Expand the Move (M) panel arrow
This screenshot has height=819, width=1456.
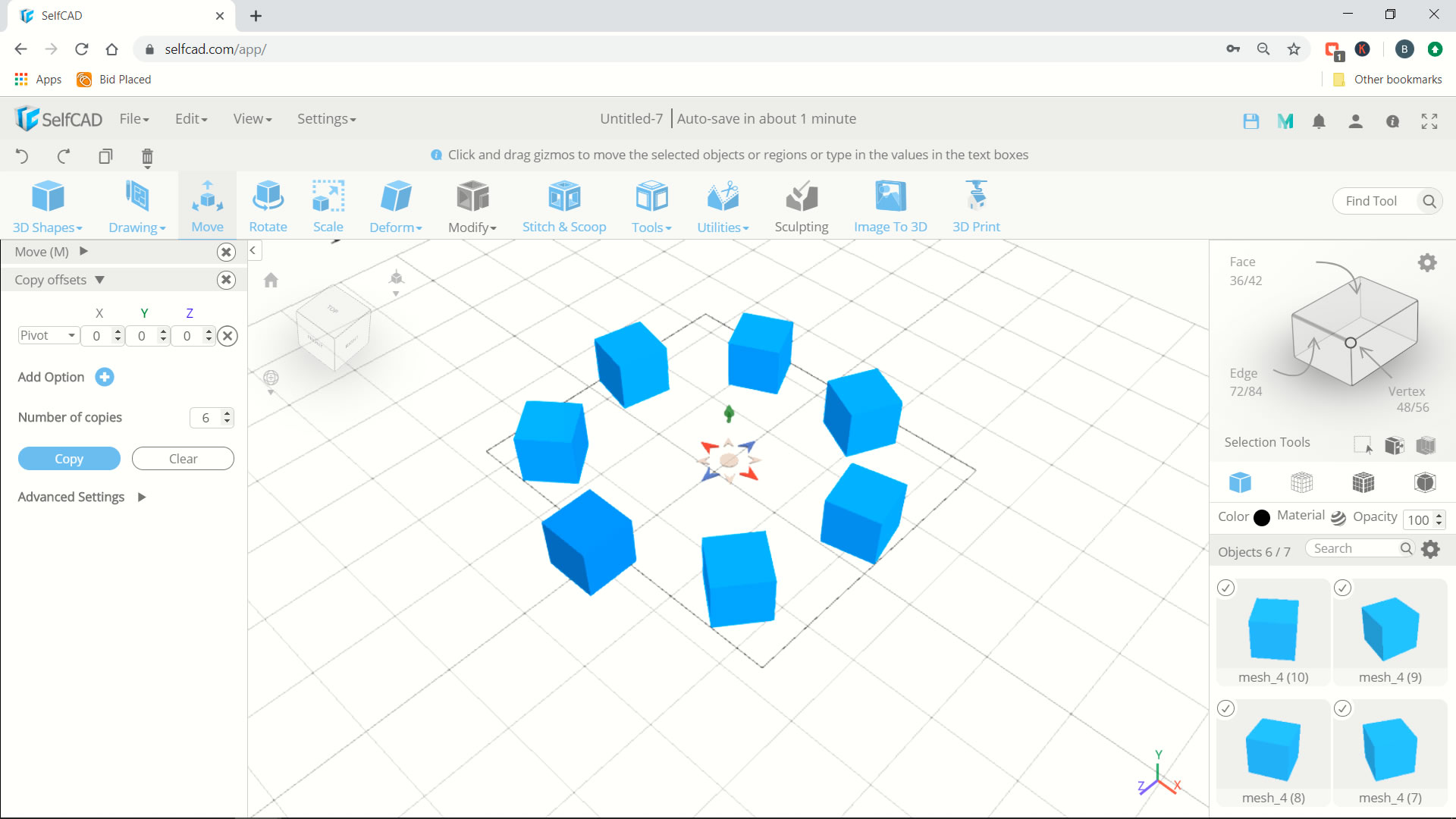[x=83, y=251]
